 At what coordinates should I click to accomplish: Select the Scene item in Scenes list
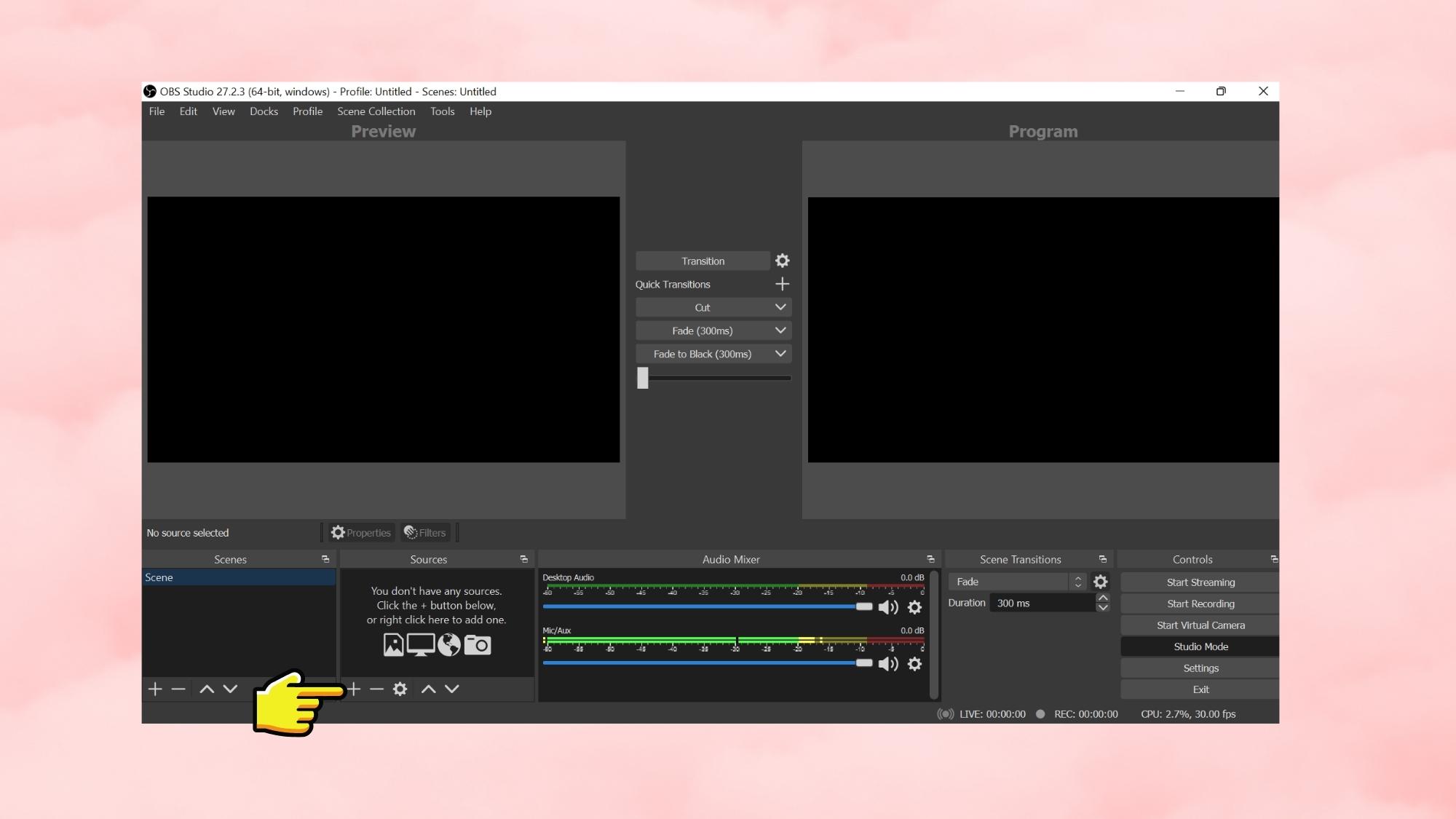coord(239,577)
